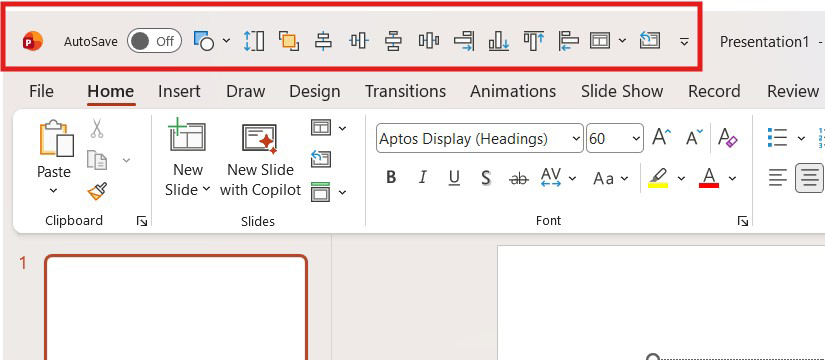Align selected objects to the bottom
The height and width of the screenshot is (360, 825).
pos(498,41)
